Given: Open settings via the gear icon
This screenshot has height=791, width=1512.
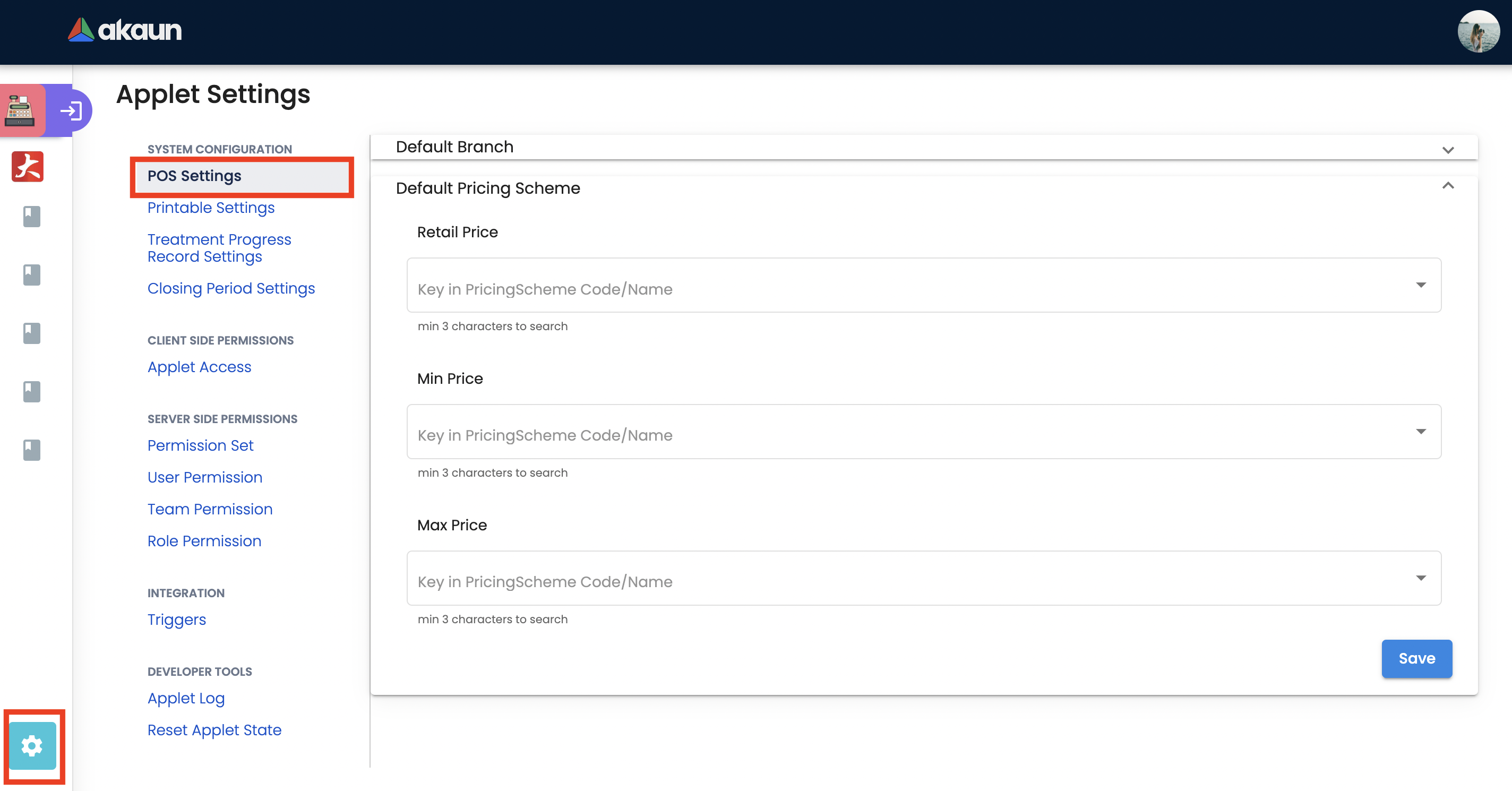Looking at the screenshot, I should click(32, 746).
